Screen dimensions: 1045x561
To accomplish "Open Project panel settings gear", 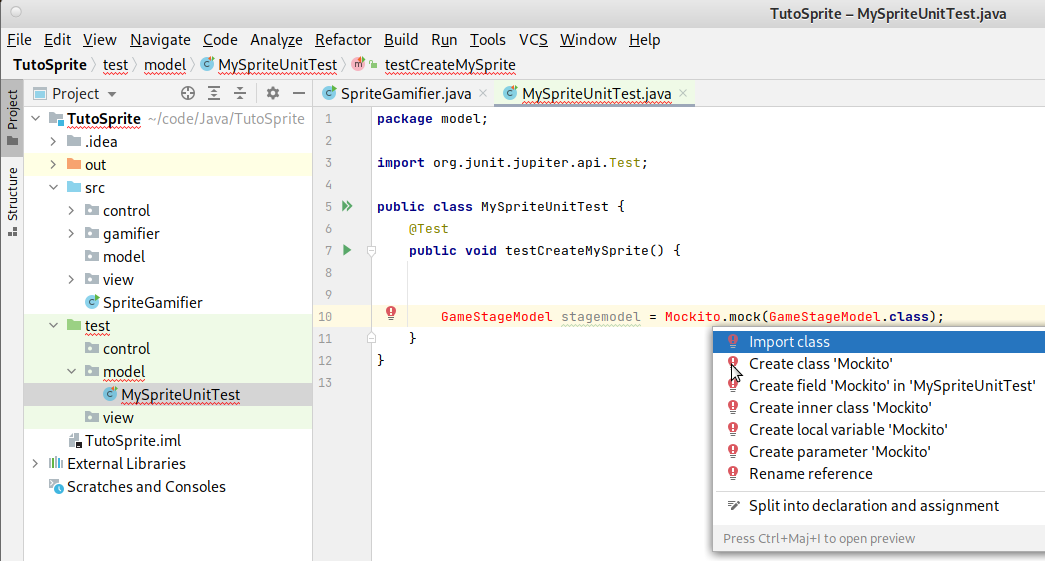I will (x=273, y=93).
